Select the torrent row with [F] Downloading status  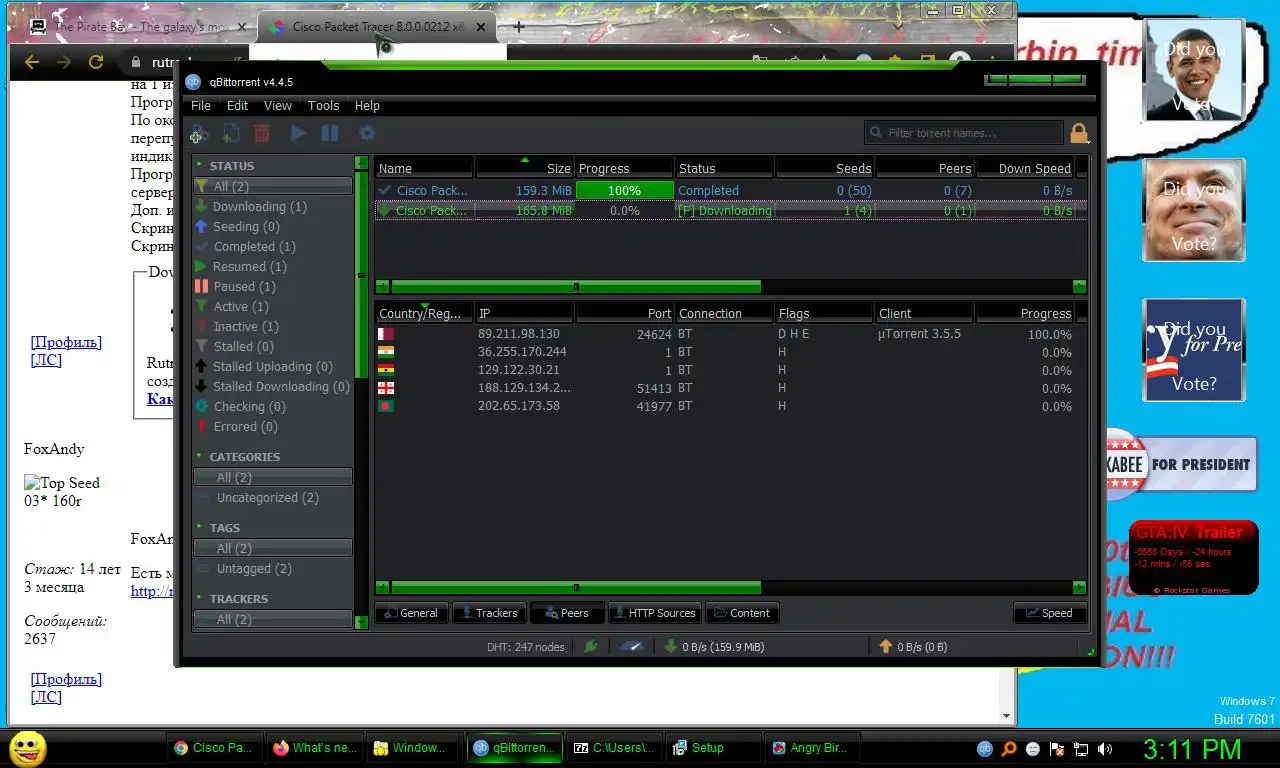(731, 211)
